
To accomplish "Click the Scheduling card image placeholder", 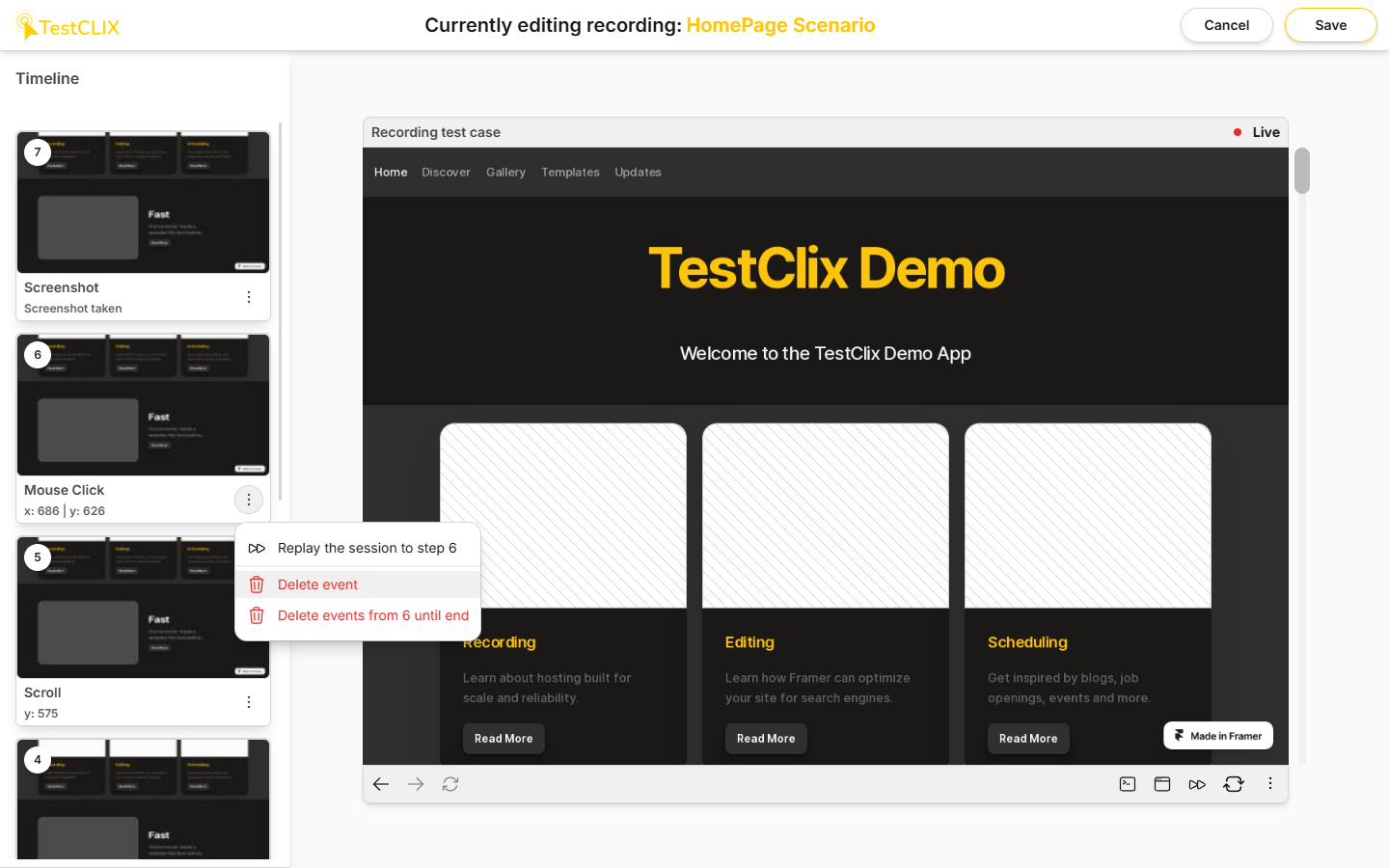I will point(1088,516).
